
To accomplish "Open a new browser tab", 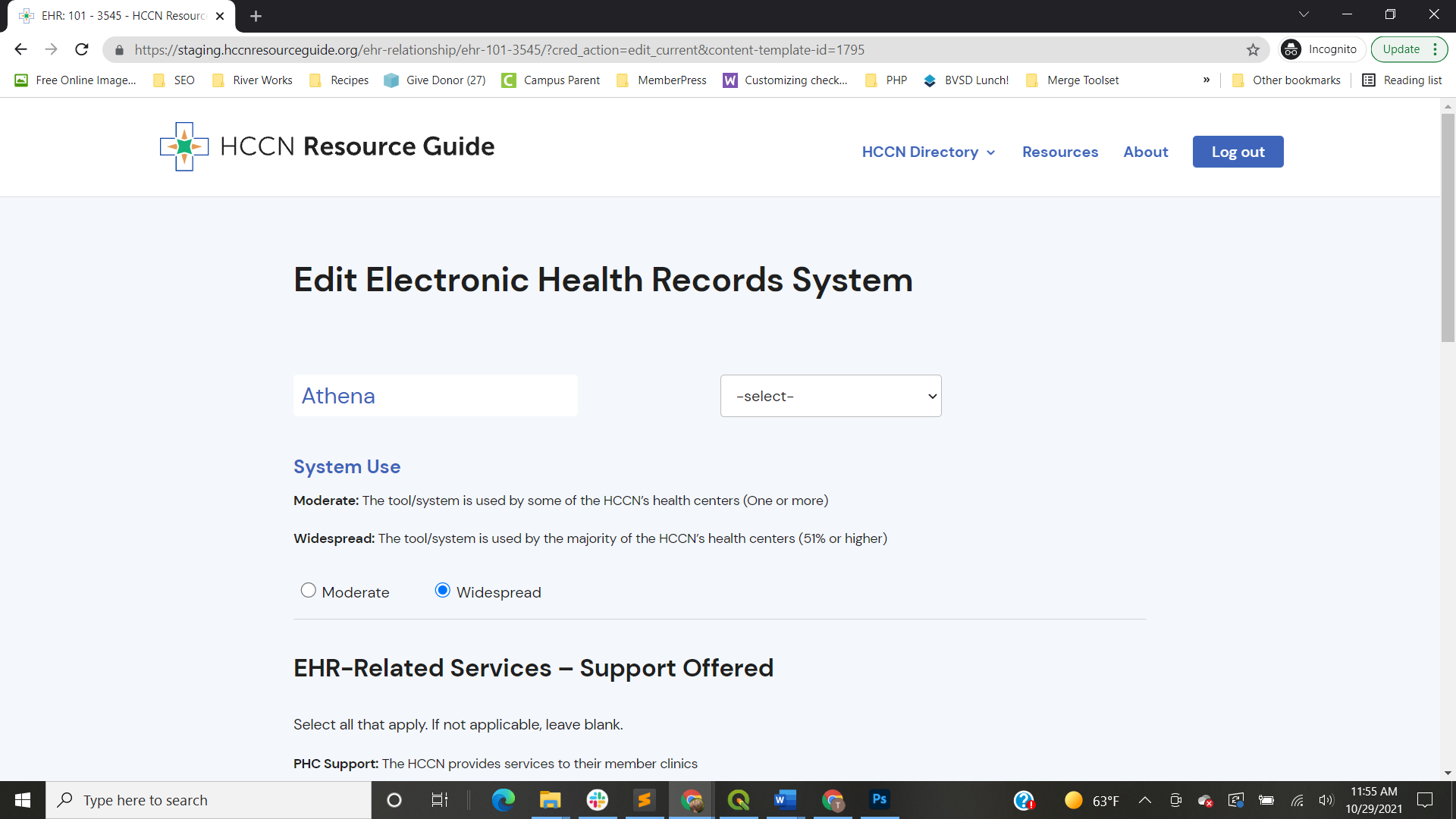I will [x=256, y=16].
